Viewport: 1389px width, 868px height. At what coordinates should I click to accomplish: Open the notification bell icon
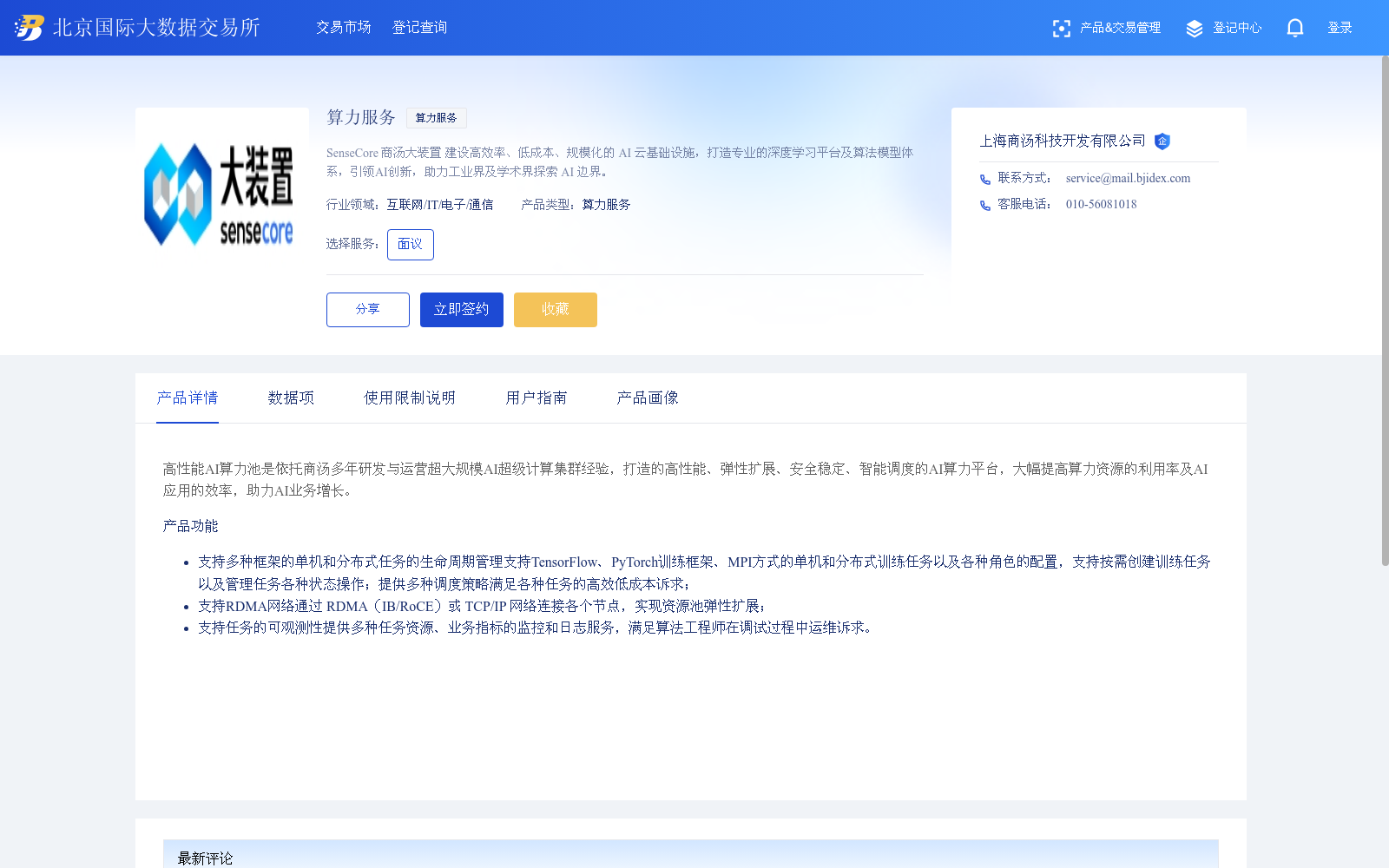(x=1295, y=28)
